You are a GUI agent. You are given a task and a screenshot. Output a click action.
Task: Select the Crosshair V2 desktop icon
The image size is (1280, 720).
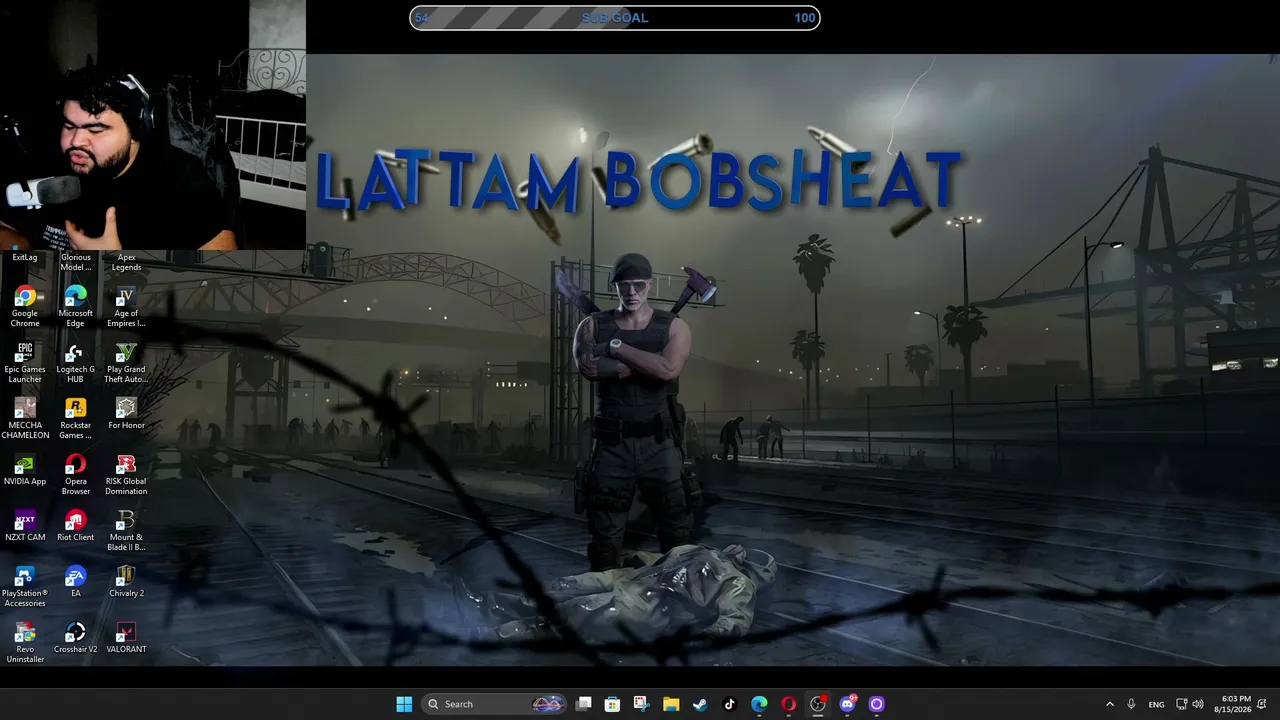click(75, 637)
